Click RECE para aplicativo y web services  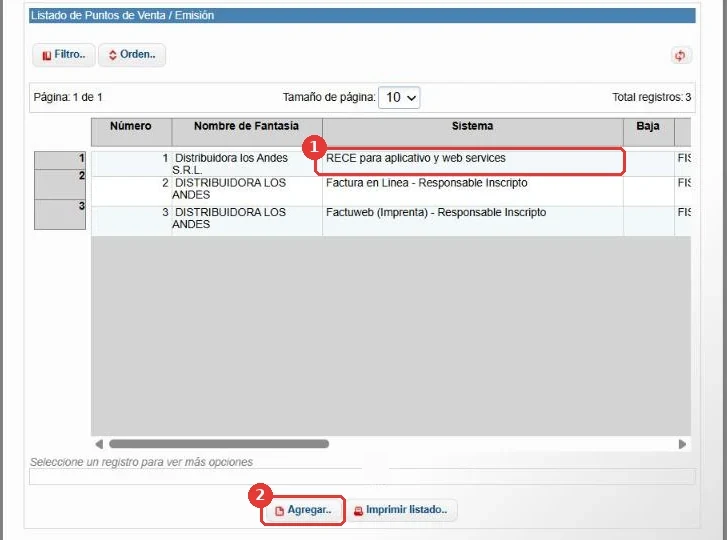click(415, 158)
